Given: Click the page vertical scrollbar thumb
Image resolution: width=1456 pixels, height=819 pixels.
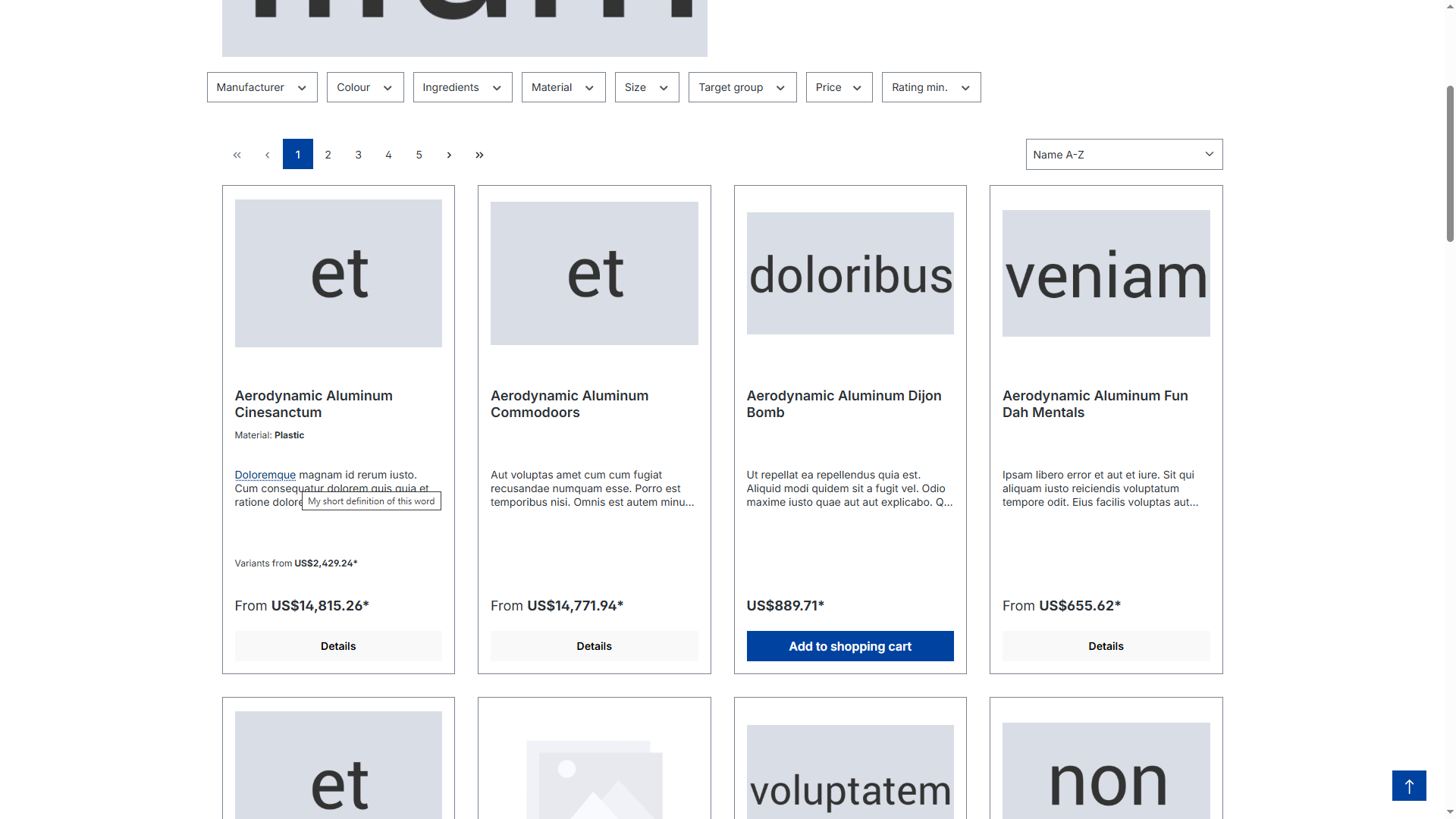Looking at the screenshot, I should (x=1450, y=163).
